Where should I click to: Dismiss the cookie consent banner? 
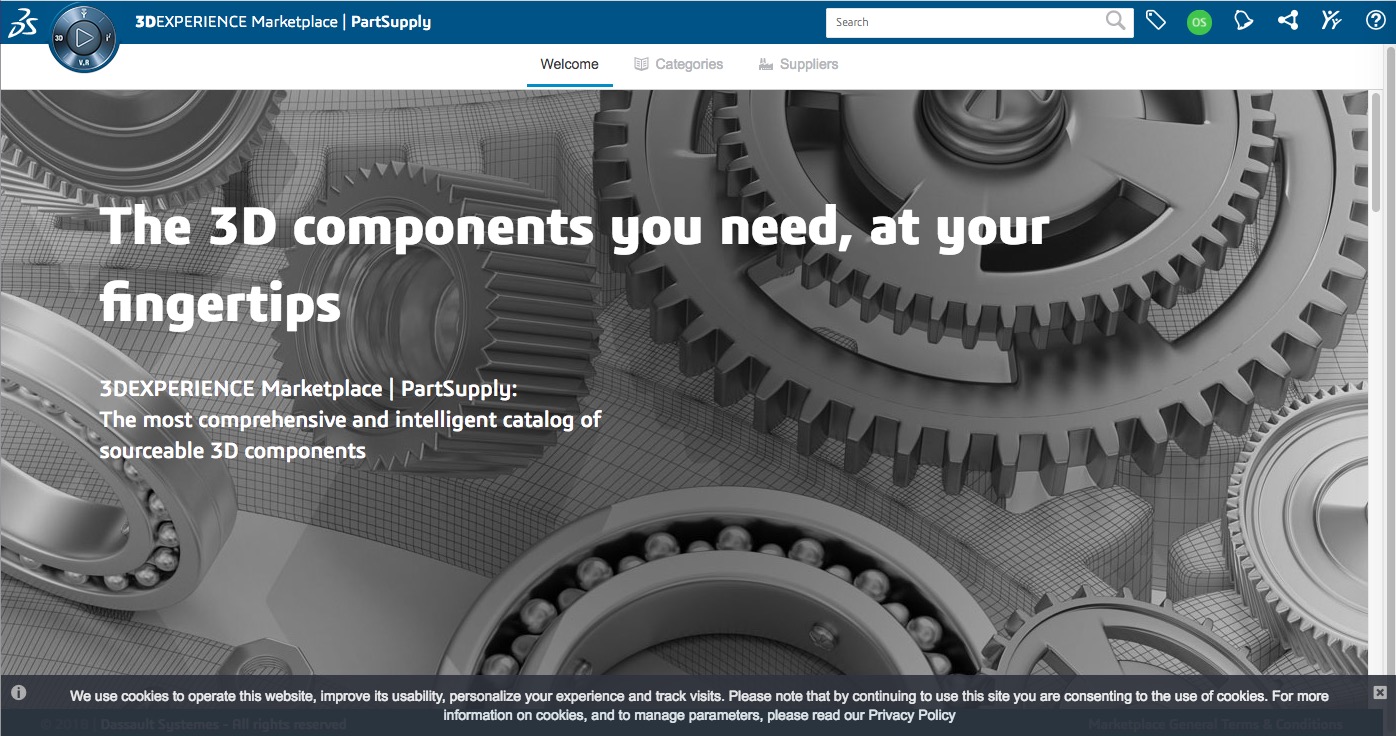(x=1380, y=691)
